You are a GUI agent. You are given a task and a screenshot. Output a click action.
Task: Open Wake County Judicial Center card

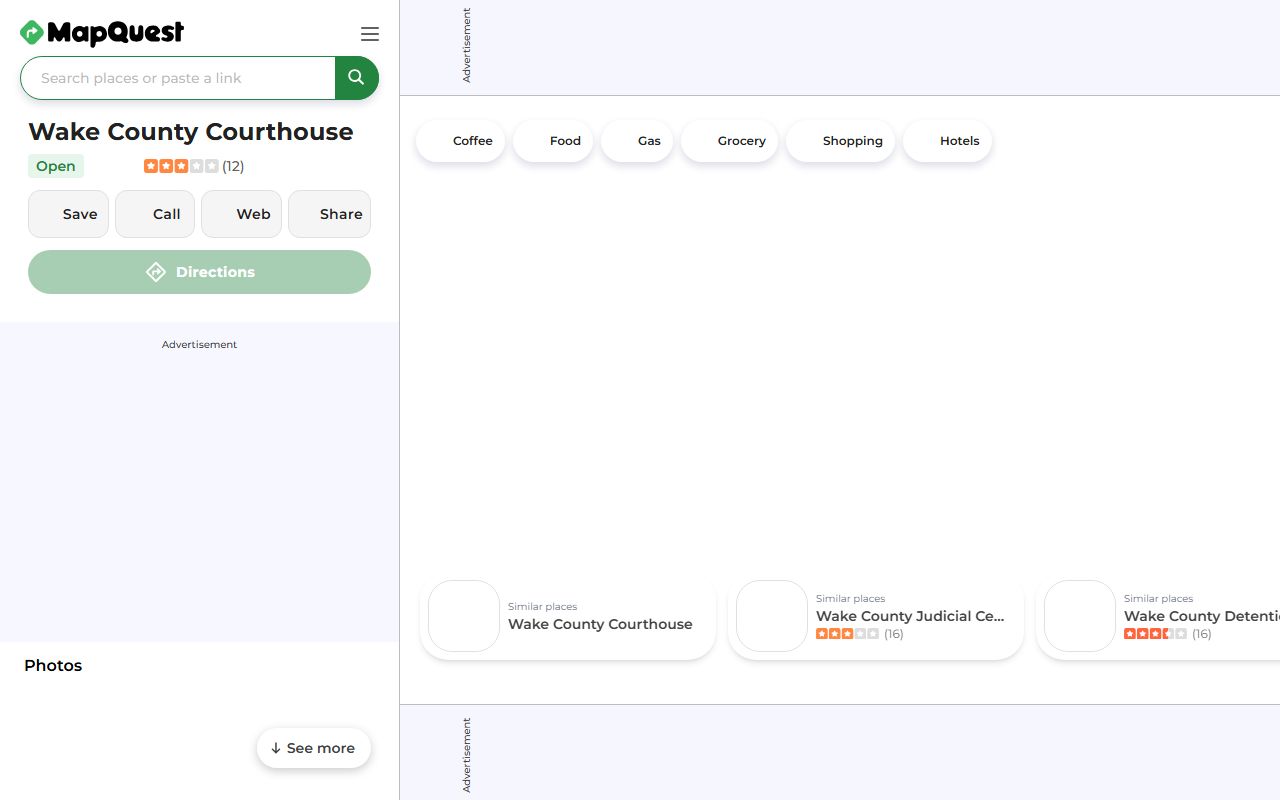click(x=876, y=617)
